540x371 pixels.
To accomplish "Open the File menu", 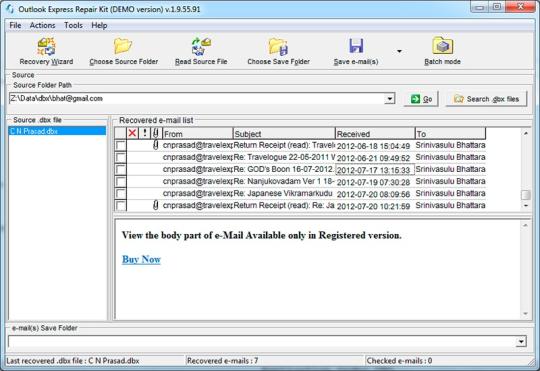I will [15, 25].
